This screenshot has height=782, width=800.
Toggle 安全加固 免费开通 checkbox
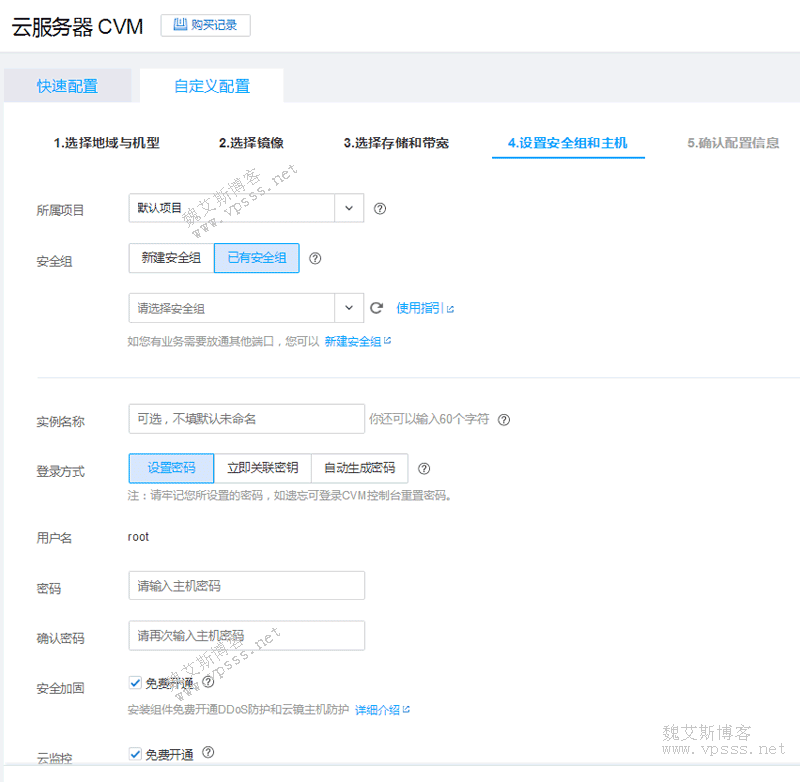pos(136,683)
